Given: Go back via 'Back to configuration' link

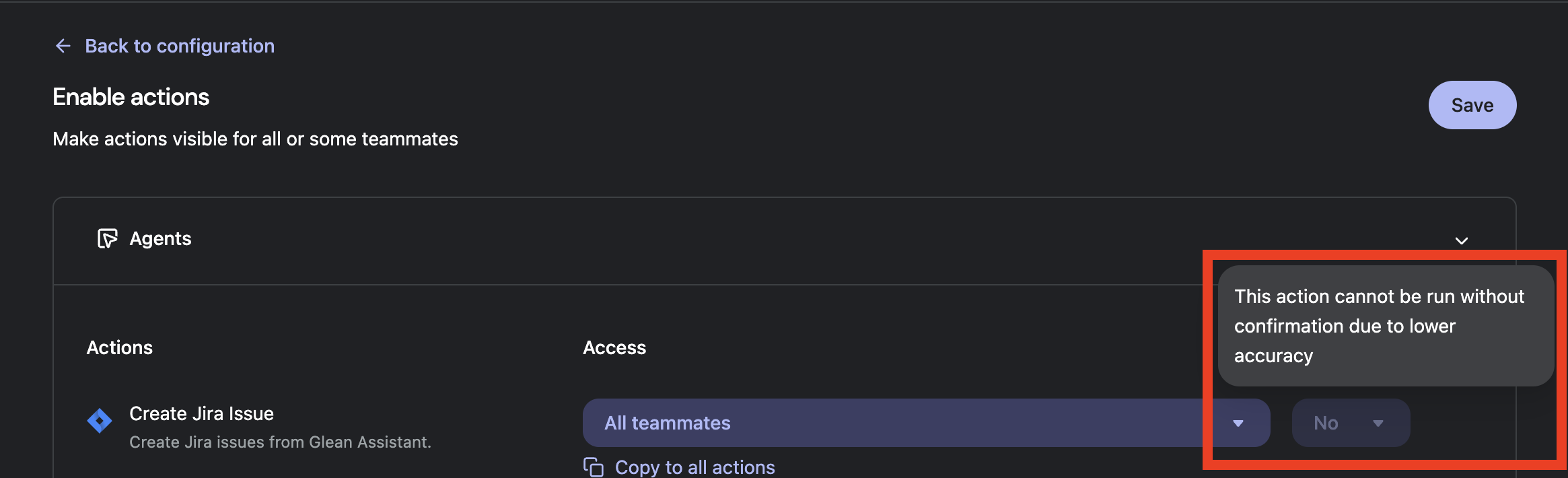Looking at the screenshot, I should (179, 46).
